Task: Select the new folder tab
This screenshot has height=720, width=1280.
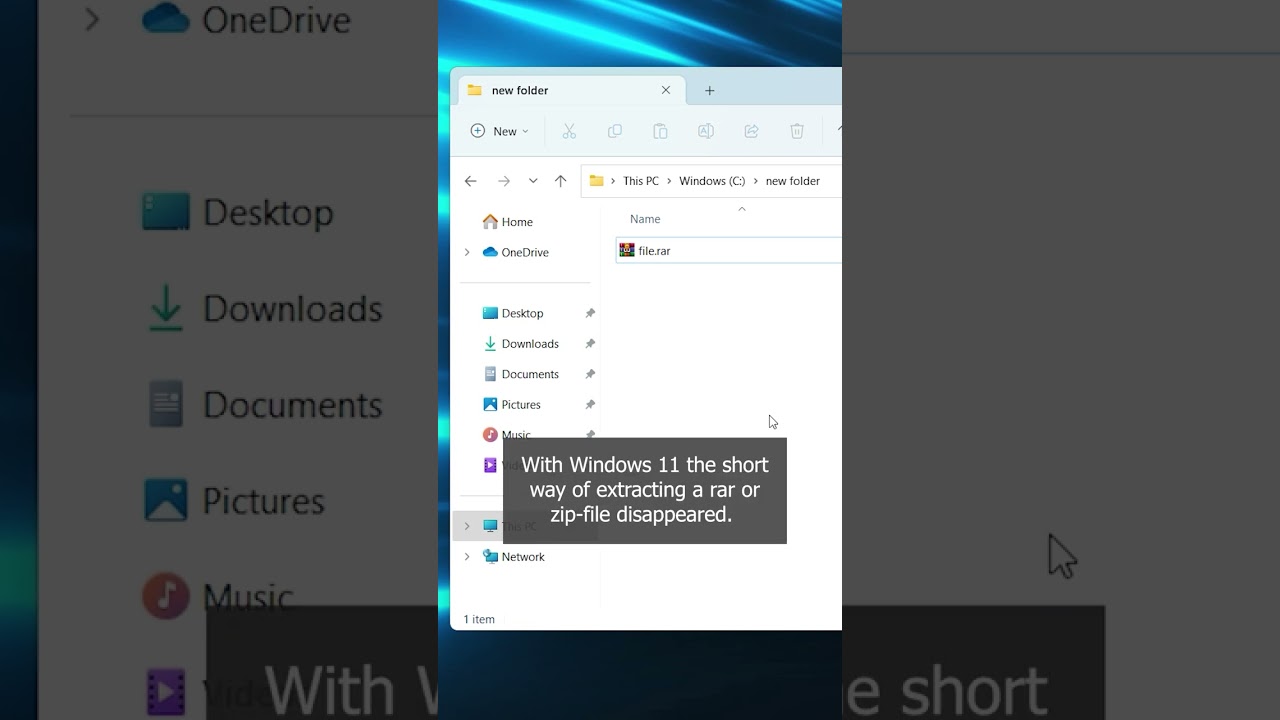Action: coord(572,90)
